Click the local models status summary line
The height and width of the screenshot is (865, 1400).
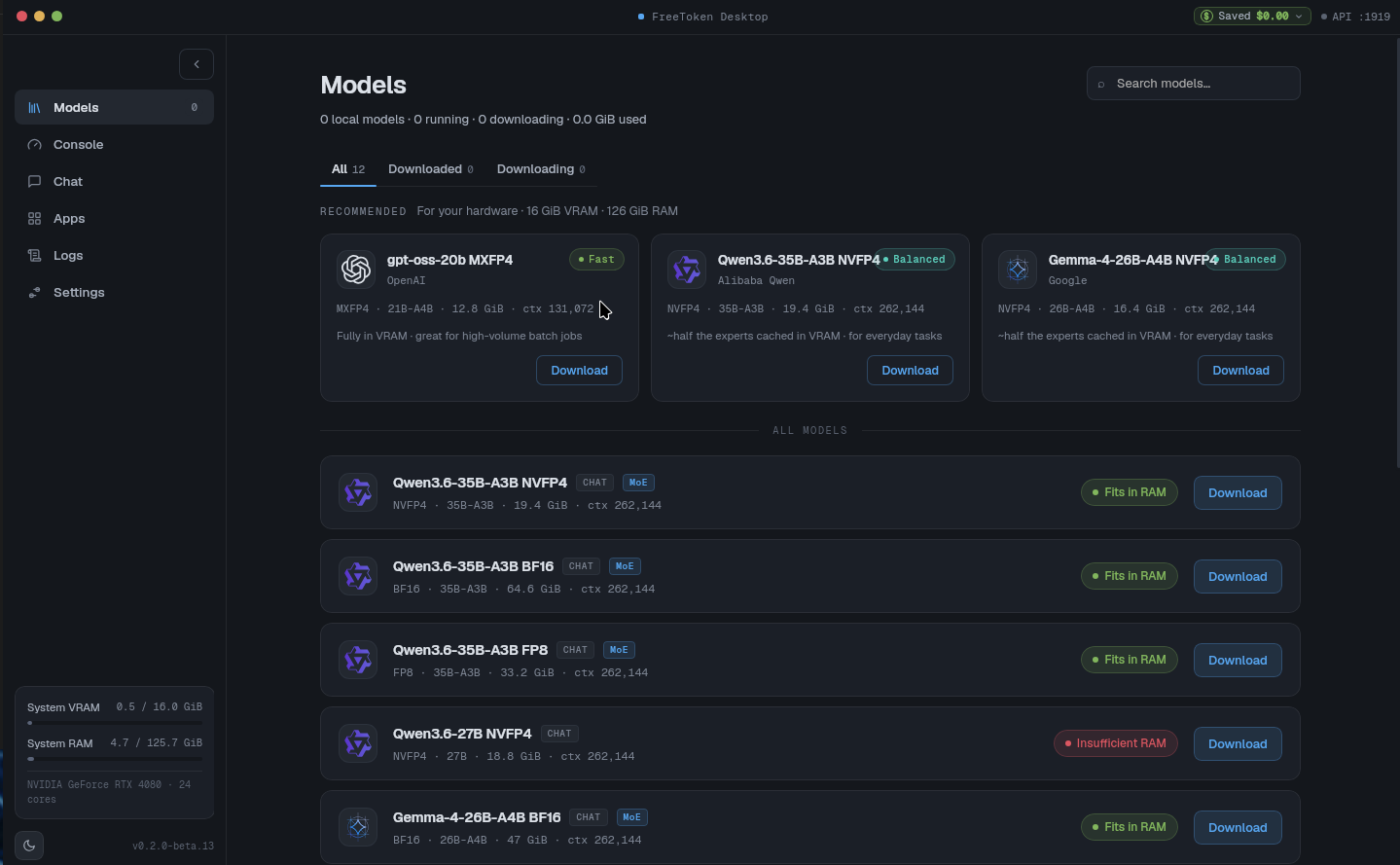484,120
